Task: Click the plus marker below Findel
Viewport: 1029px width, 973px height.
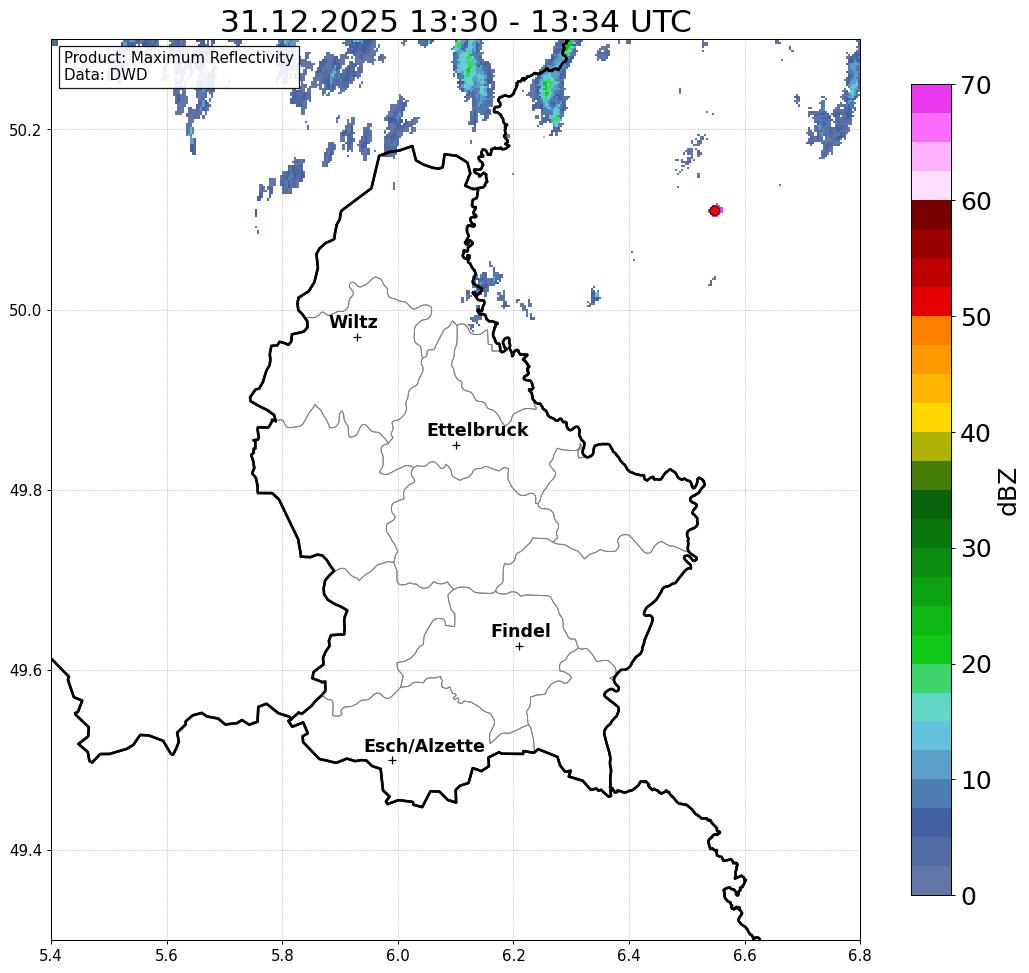Action: point(519,646)
